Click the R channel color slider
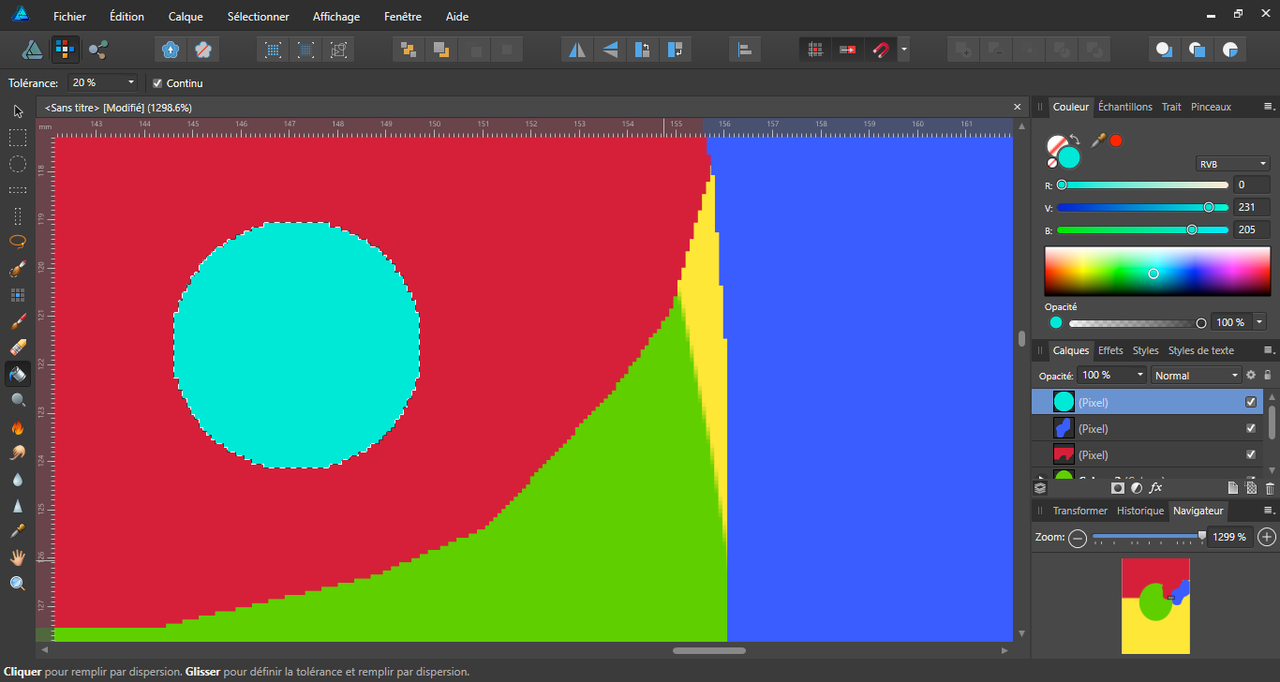Image resolution: width=1280 pixels, height=682 pixels. [1143, 185]
